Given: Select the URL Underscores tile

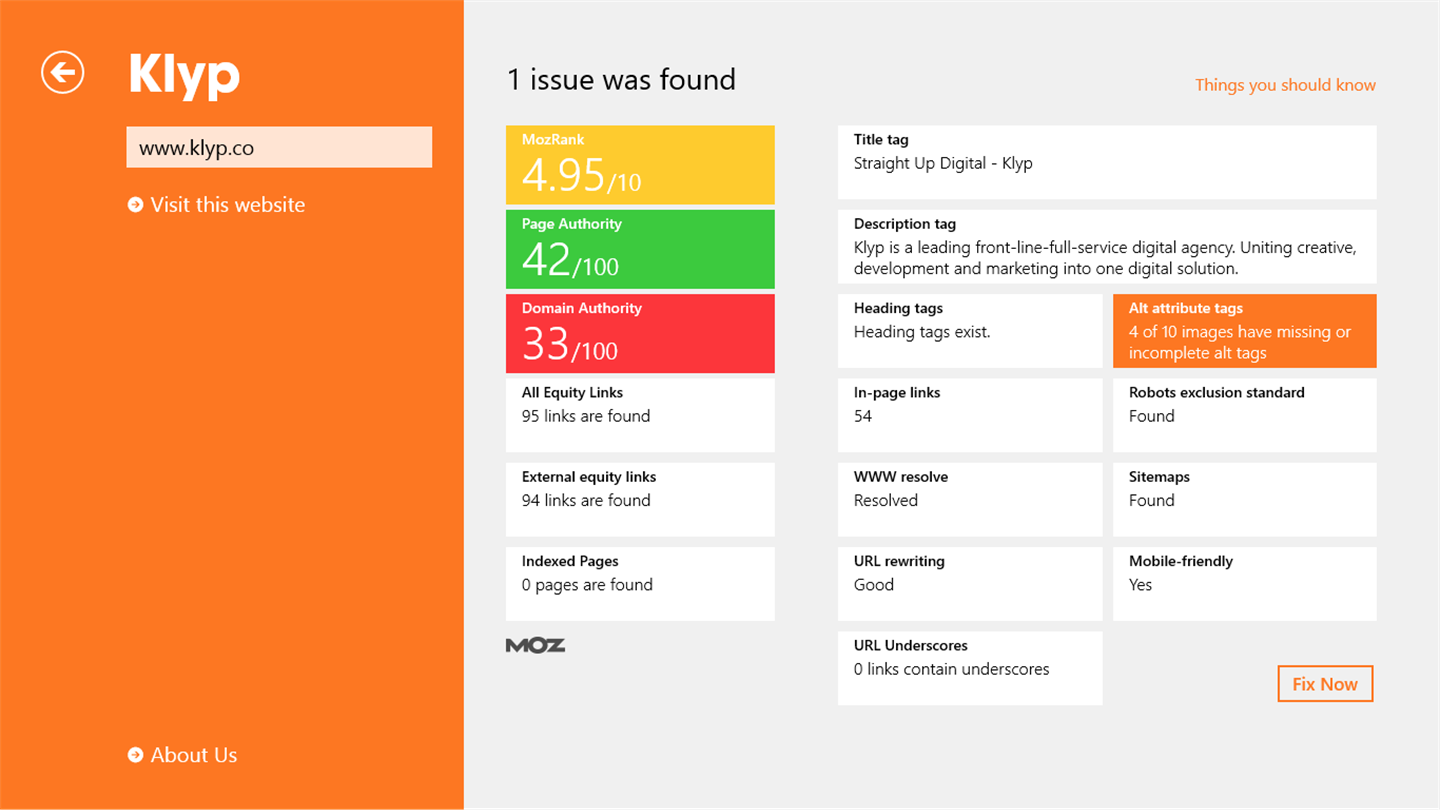Looking at the screenshot, I should pyautogui.click(x=970, y=668).
